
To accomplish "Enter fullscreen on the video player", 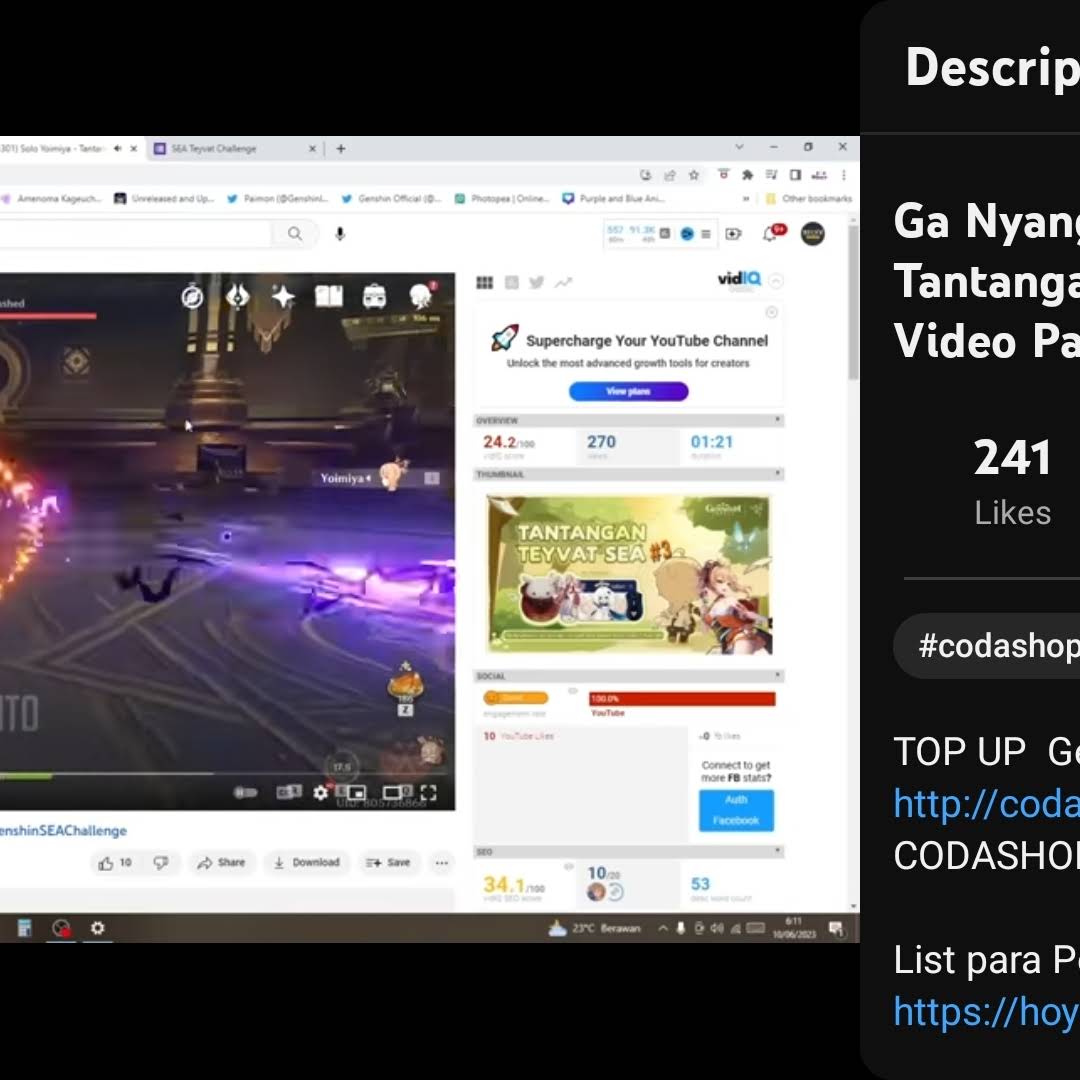I will tap(428, 794).
